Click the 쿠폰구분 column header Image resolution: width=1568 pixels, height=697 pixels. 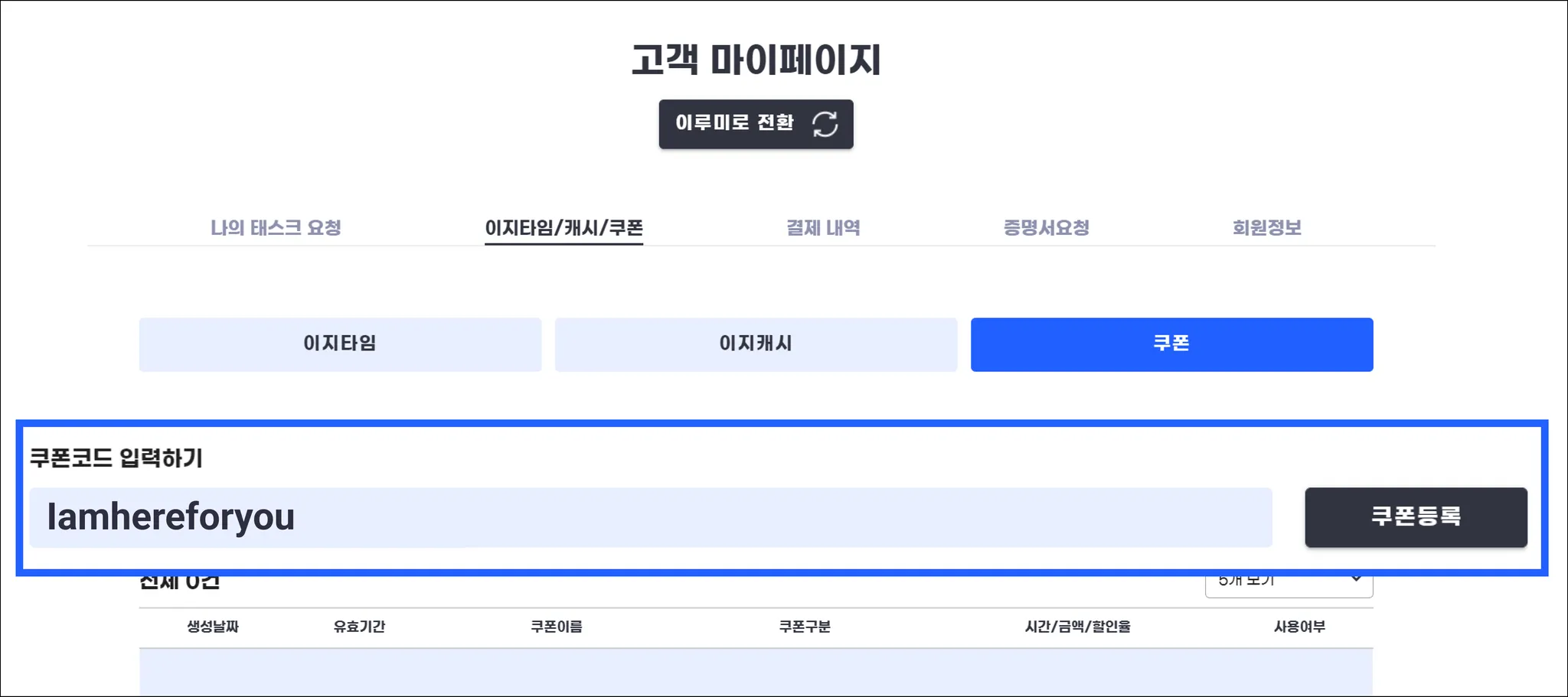805,627
